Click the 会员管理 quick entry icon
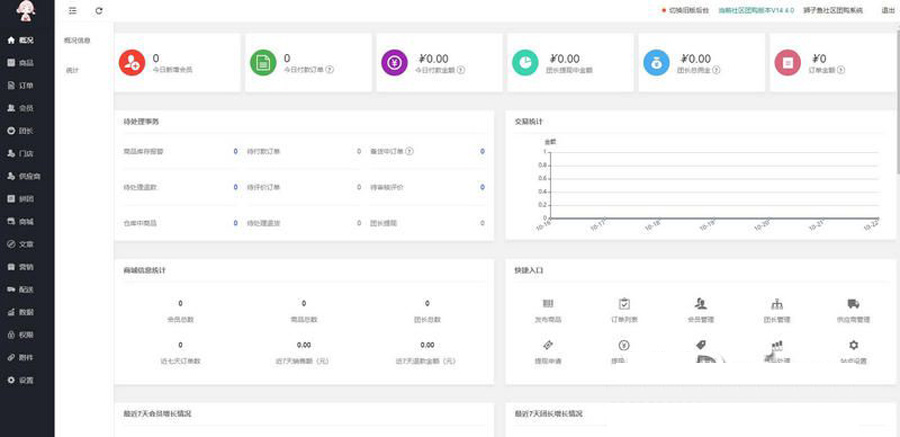The image size is (900, 437). coord(700,304)
